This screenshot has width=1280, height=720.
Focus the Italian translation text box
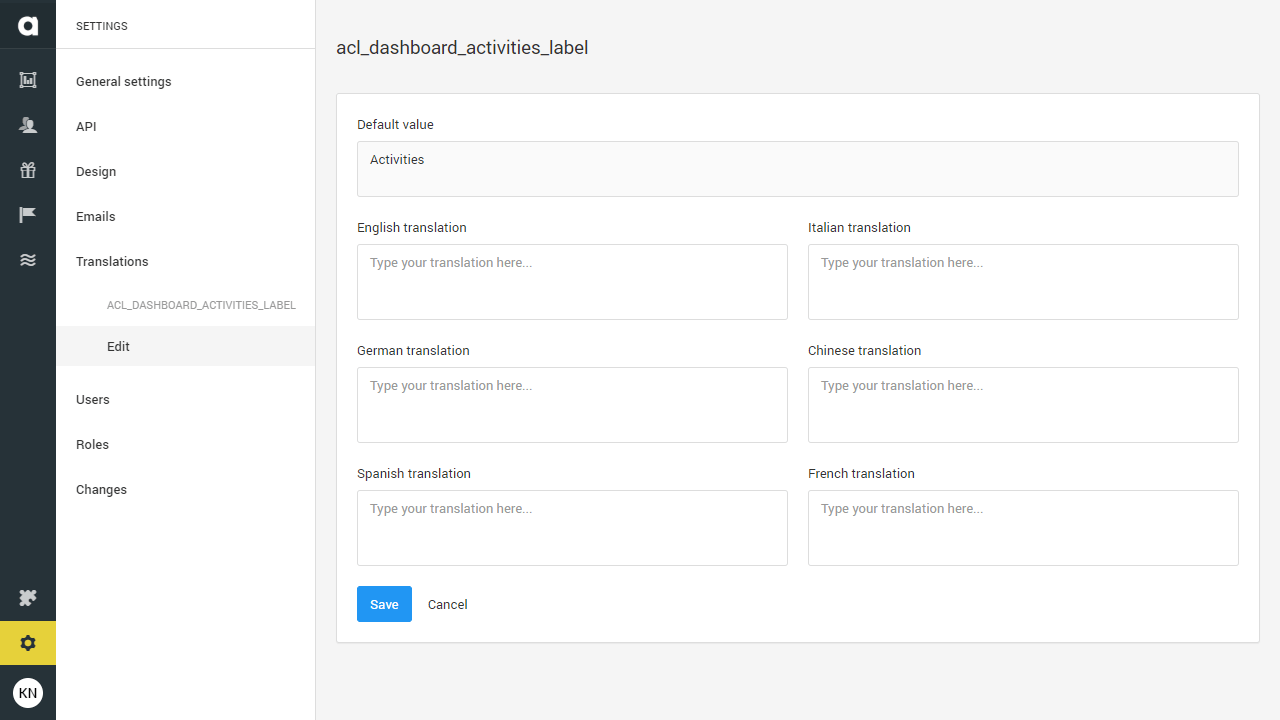pyautogui.click(x=1023, y=282)
